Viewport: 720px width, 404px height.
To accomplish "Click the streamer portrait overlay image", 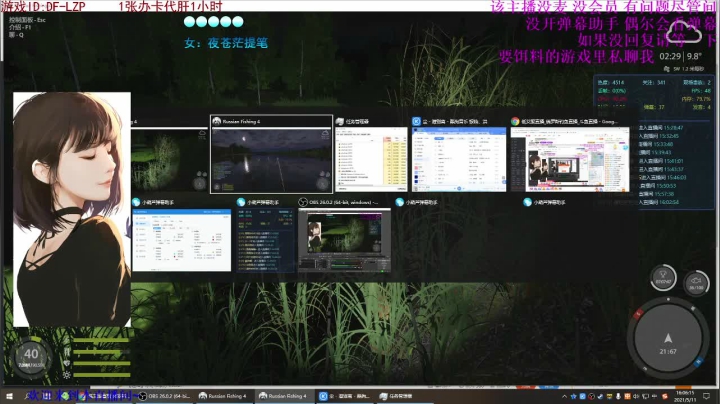I will (72, 209).
